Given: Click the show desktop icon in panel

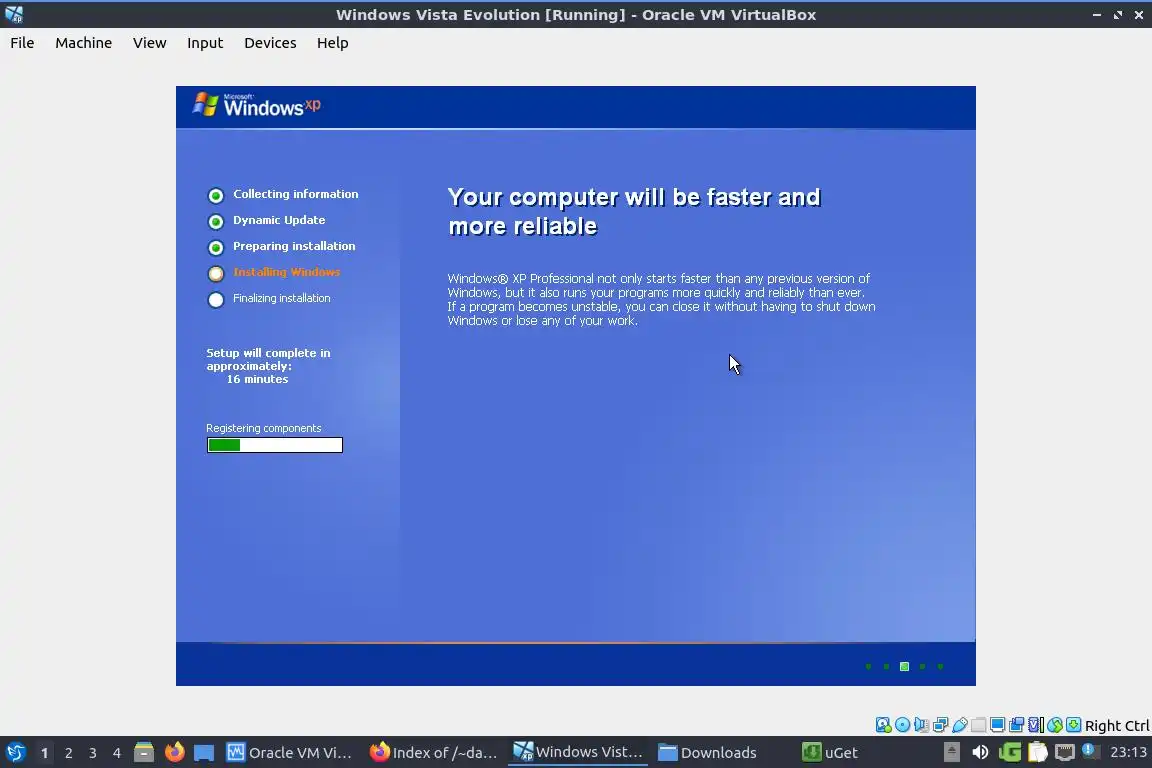Looking at the screenshot, I should [x=204, y=753].
